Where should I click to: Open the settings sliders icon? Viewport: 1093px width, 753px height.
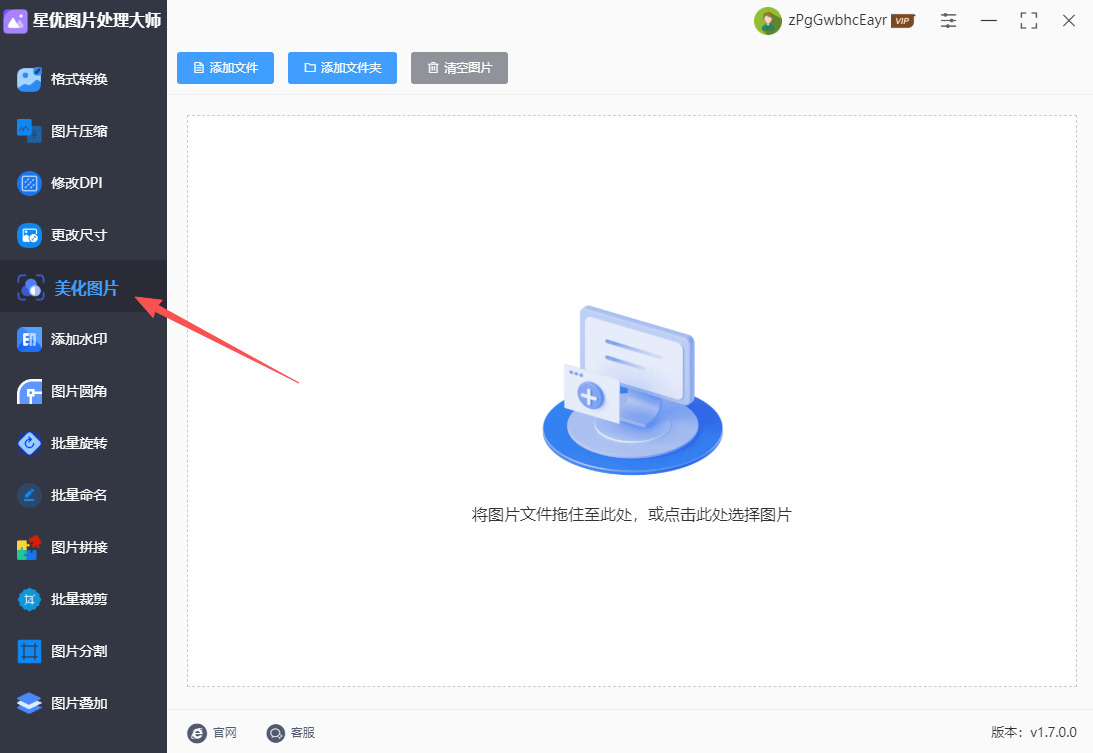point(948,21)
